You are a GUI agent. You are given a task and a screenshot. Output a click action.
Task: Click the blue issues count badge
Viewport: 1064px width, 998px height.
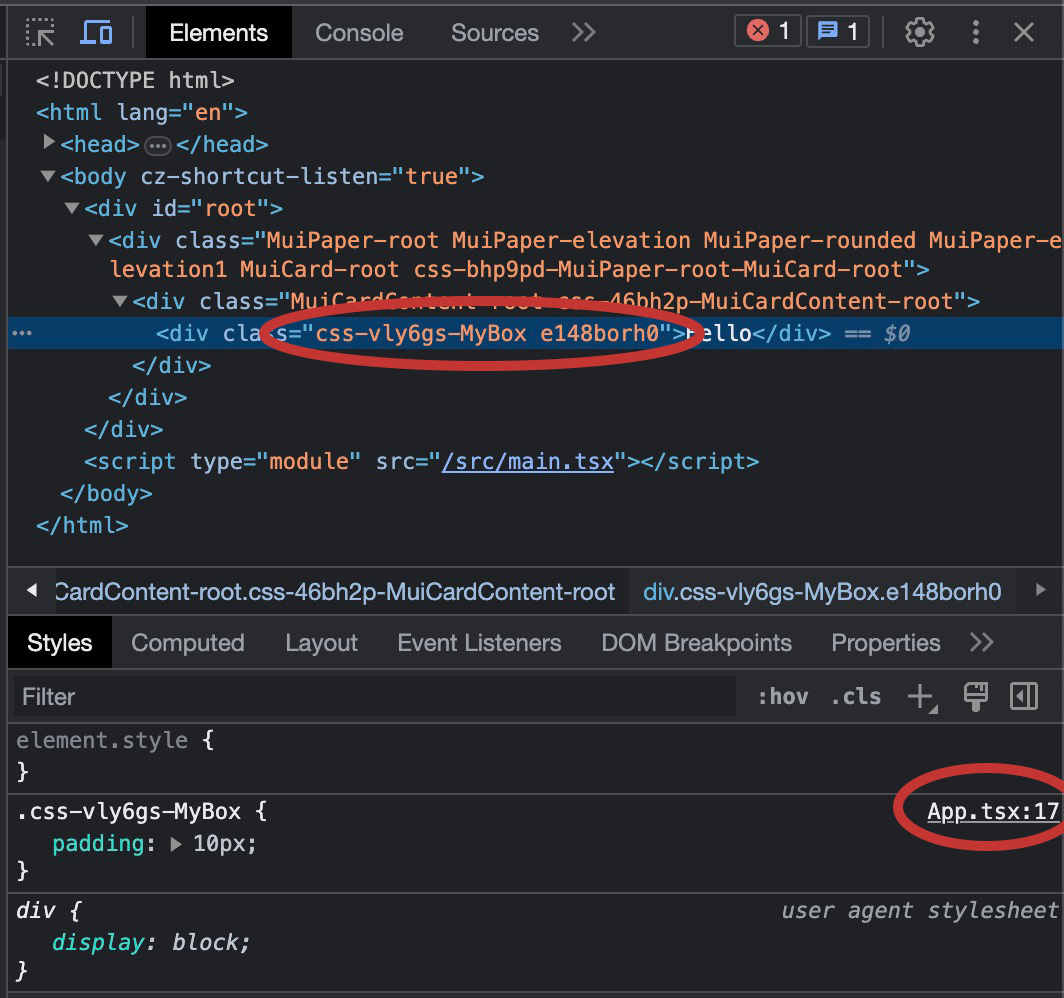point(837,31)
